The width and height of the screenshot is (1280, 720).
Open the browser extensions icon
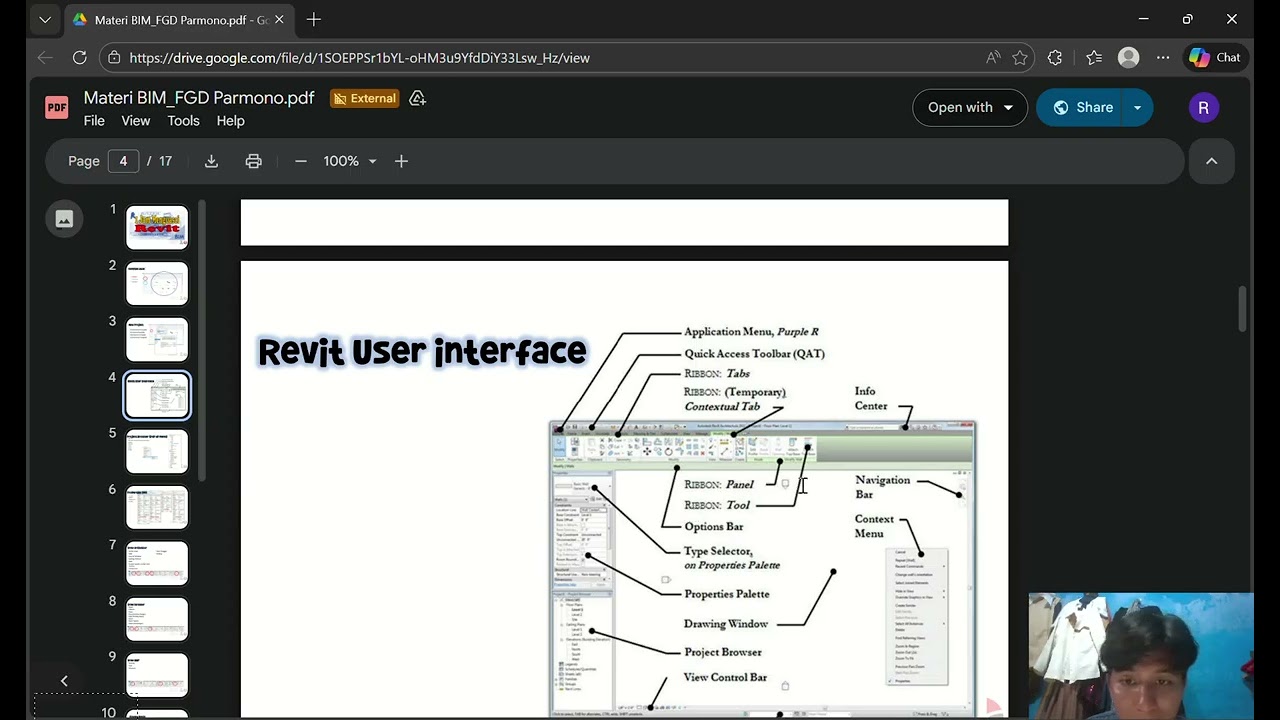click(1055, 58)
